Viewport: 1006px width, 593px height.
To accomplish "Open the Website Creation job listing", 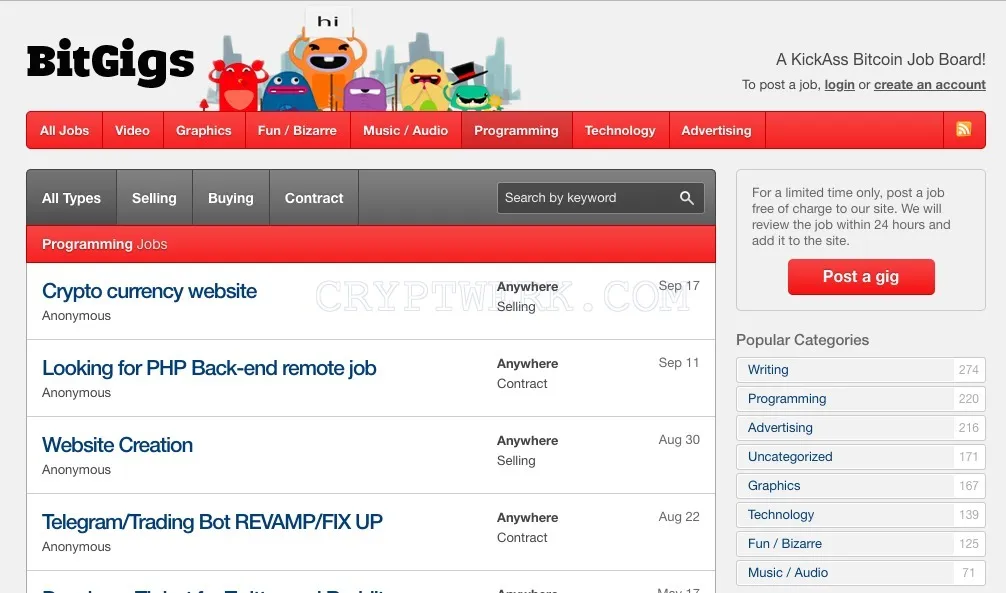I will (x=117, y=445).
